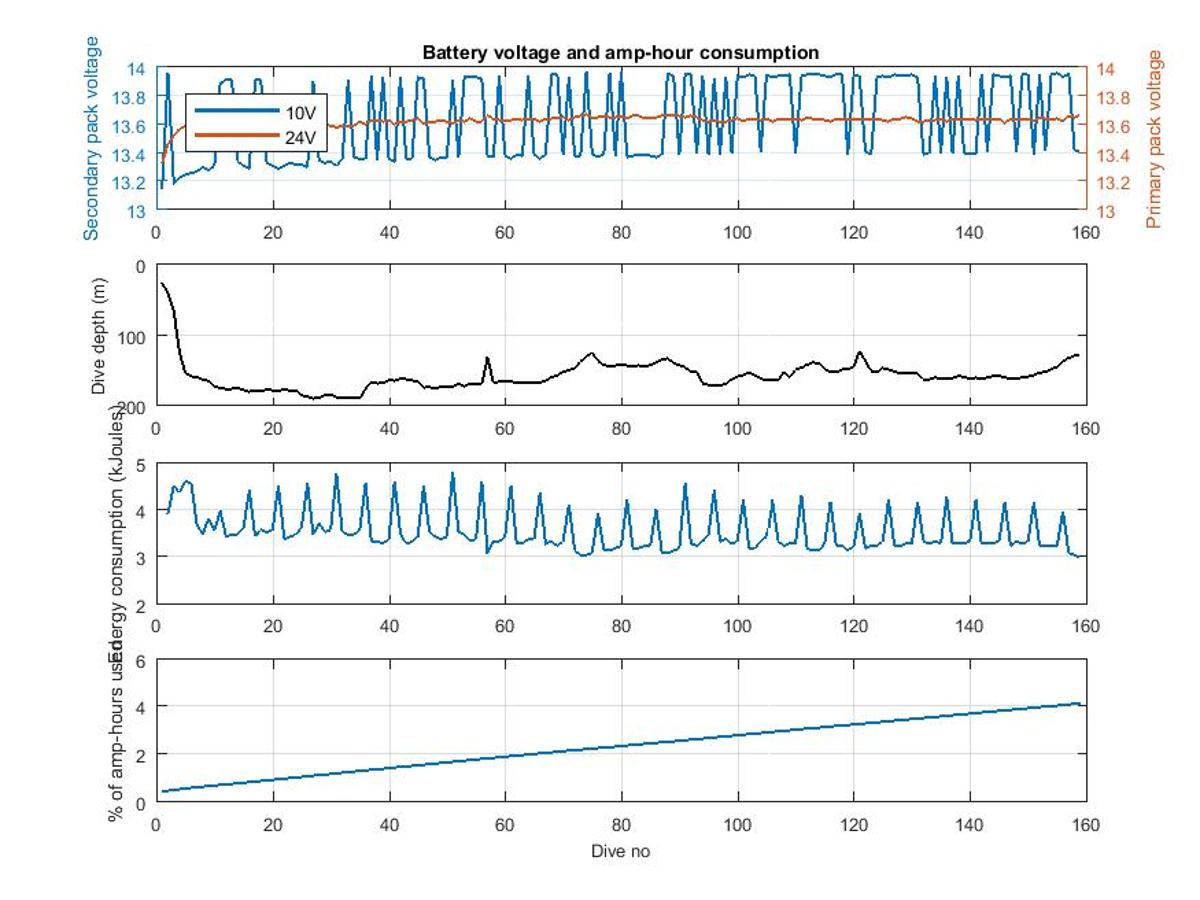1200x900 pixels.
Task: Click the '5' tick on the energy consumption axis
Action: click(x=142, y=465)
